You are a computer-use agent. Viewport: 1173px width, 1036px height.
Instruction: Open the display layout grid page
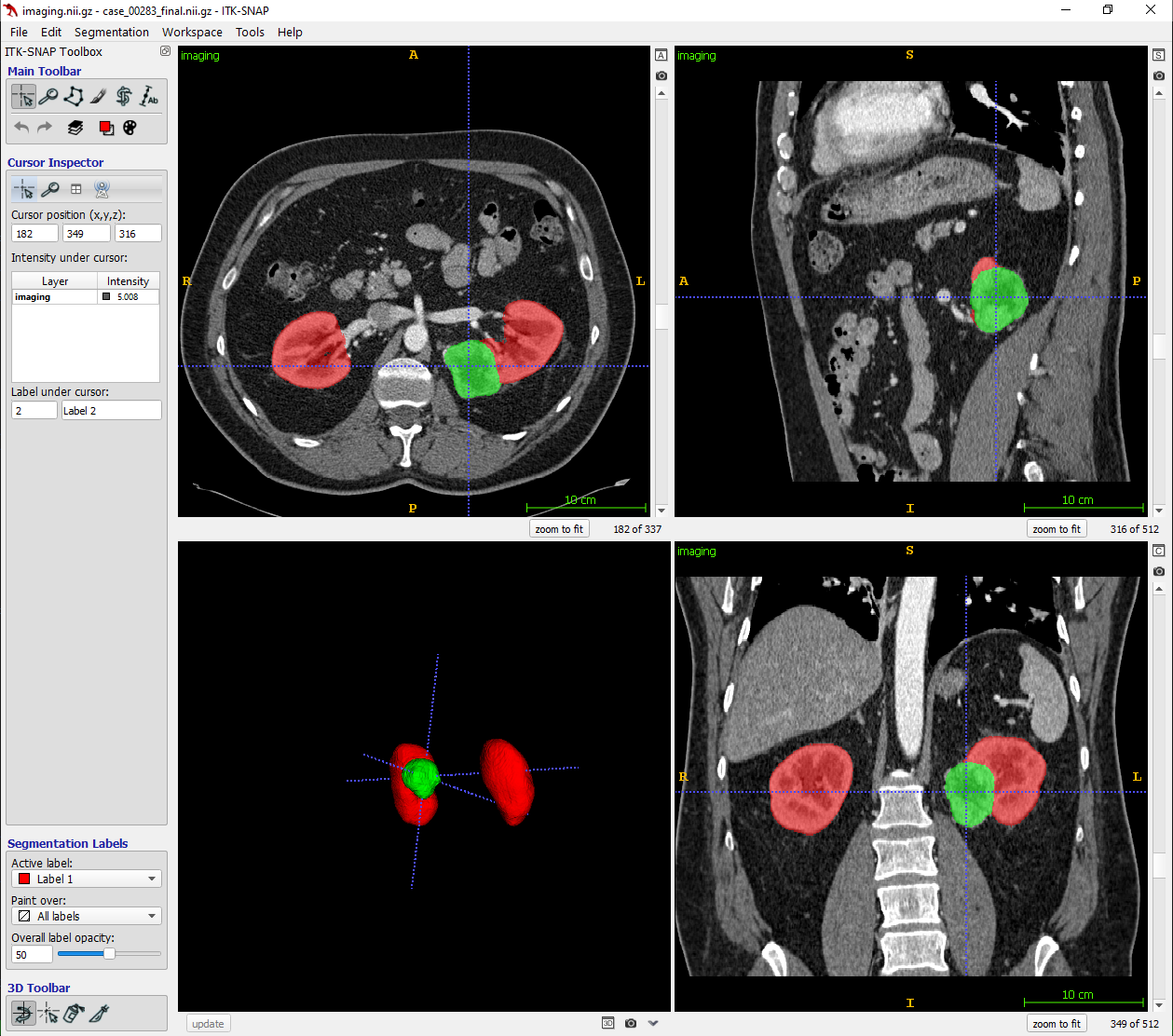point(76,189)
